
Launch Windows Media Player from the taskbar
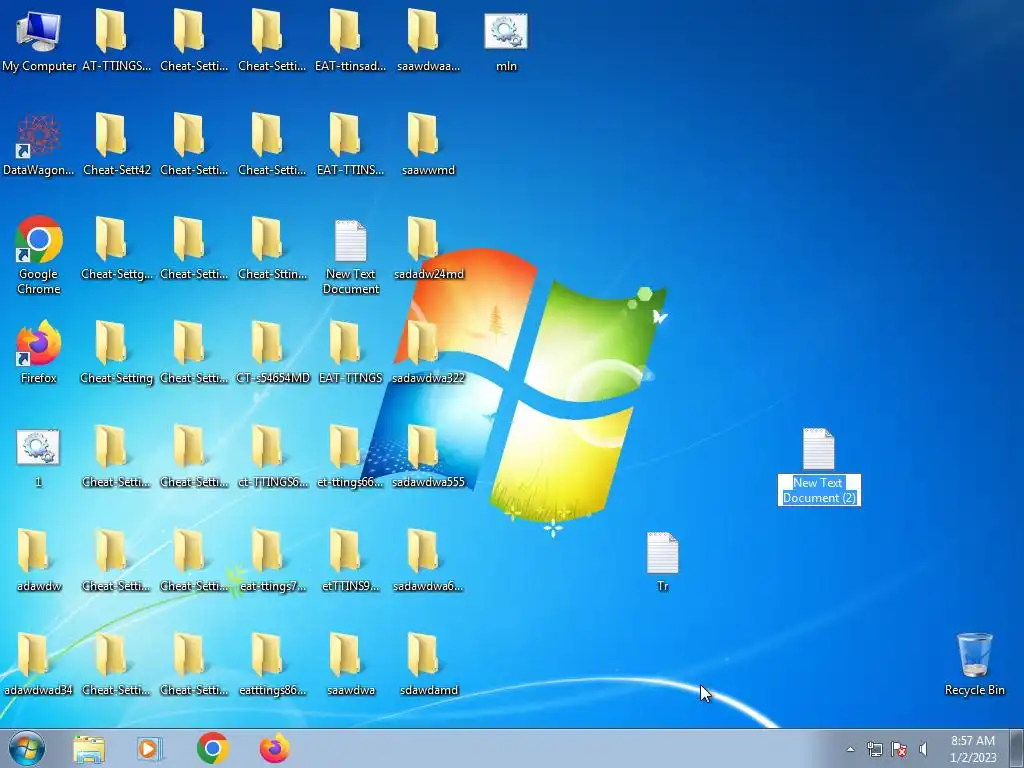(x=150, y=749)
